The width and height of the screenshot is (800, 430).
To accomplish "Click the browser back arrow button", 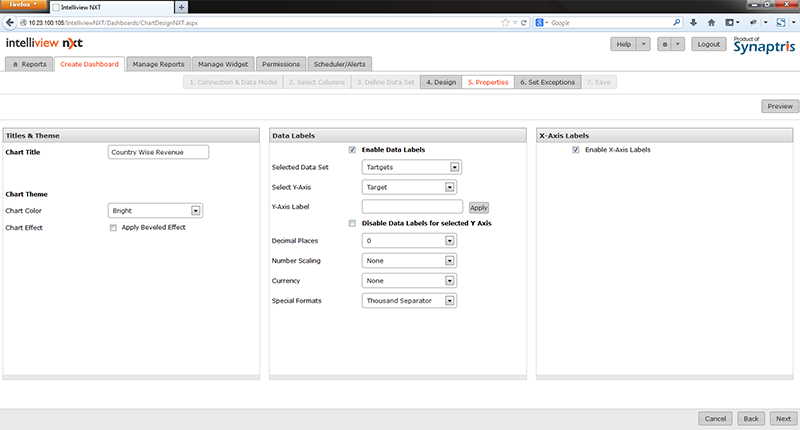I will point(9,21).
